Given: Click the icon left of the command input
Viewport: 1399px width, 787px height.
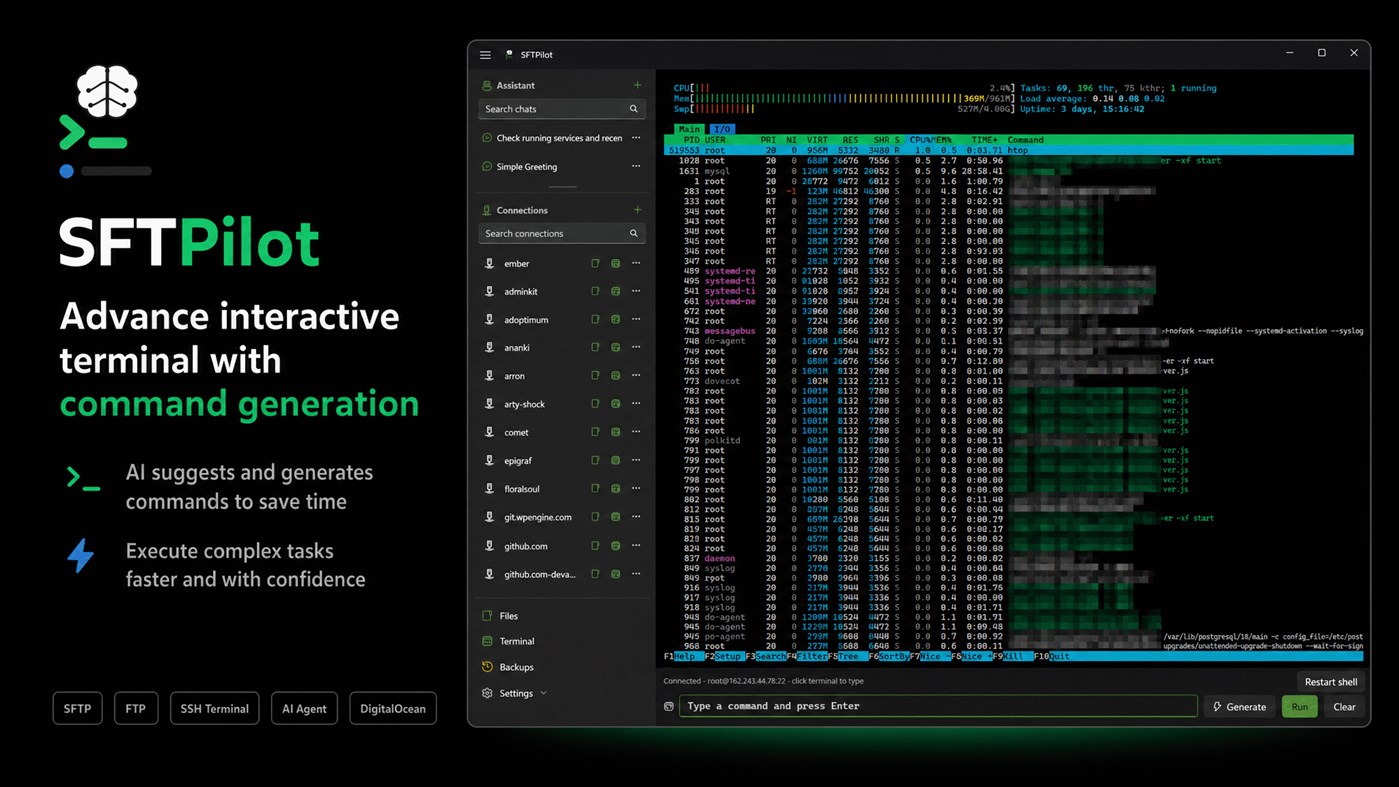Looking at the screenshot, I should click(x=669, y=706).
